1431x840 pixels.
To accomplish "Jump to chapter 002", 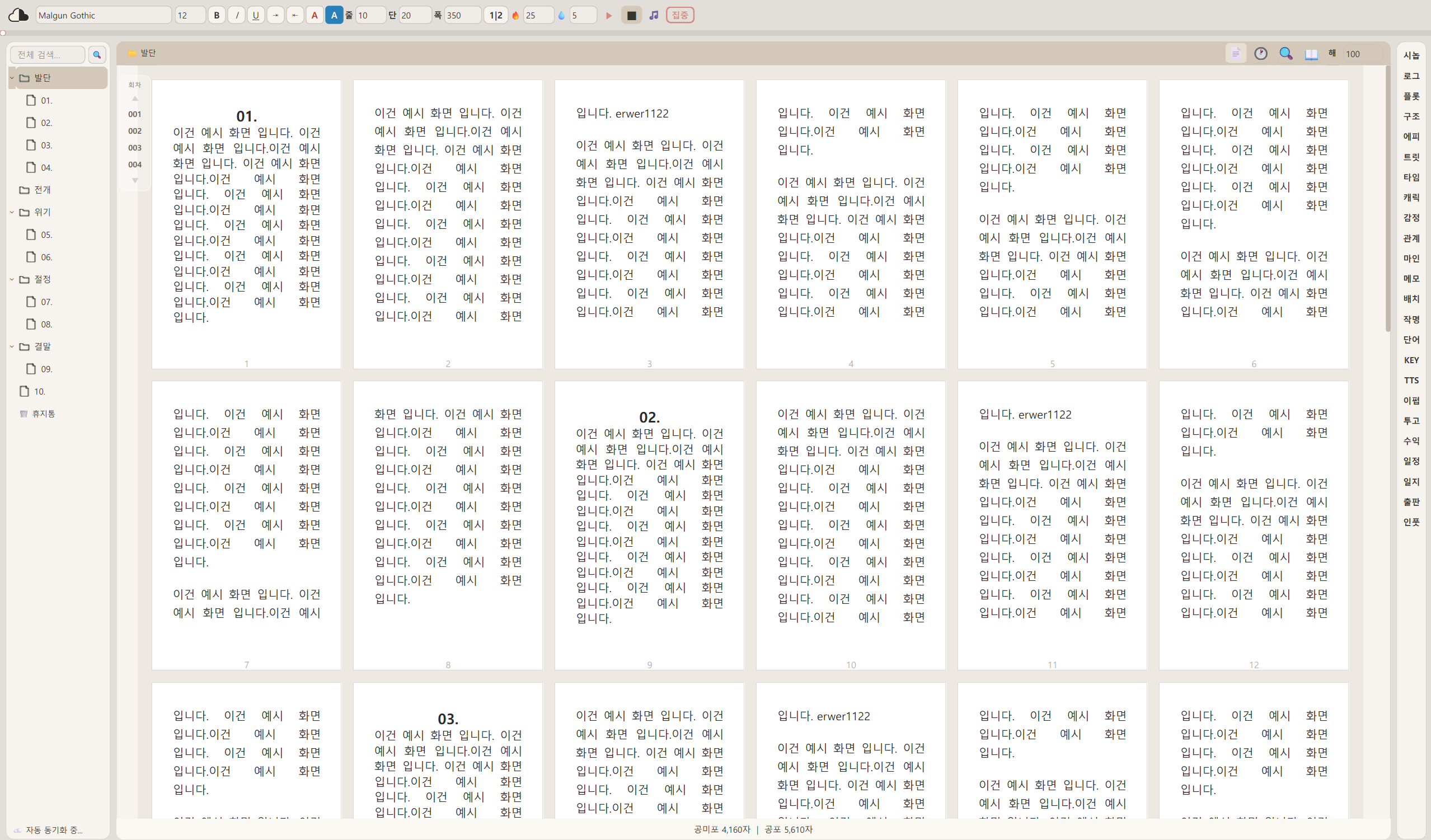I will (134, 130).
